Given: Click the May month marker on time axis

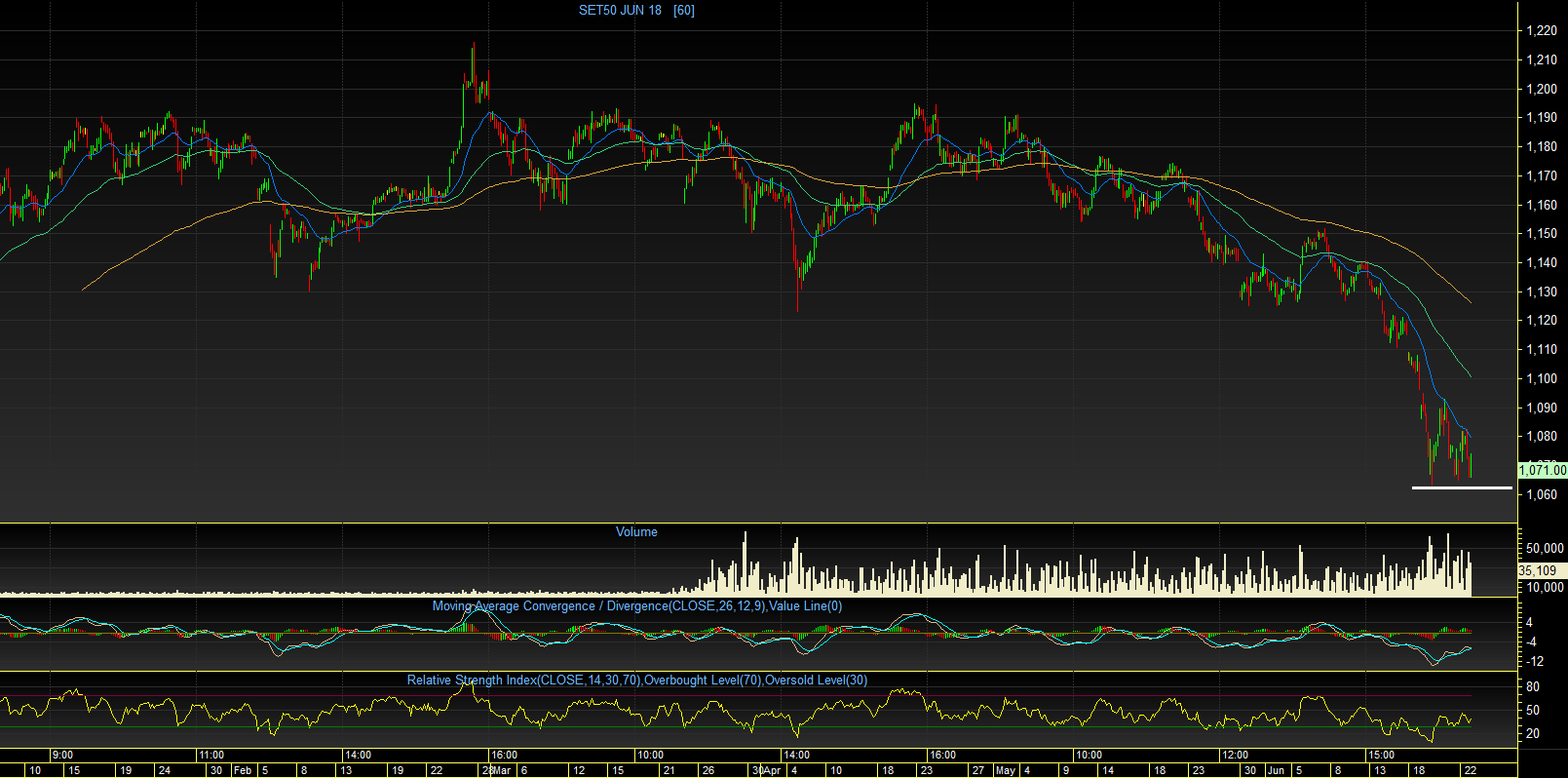Looking at the screenshot, I should pyautogui.click(x=1006, y=770).
